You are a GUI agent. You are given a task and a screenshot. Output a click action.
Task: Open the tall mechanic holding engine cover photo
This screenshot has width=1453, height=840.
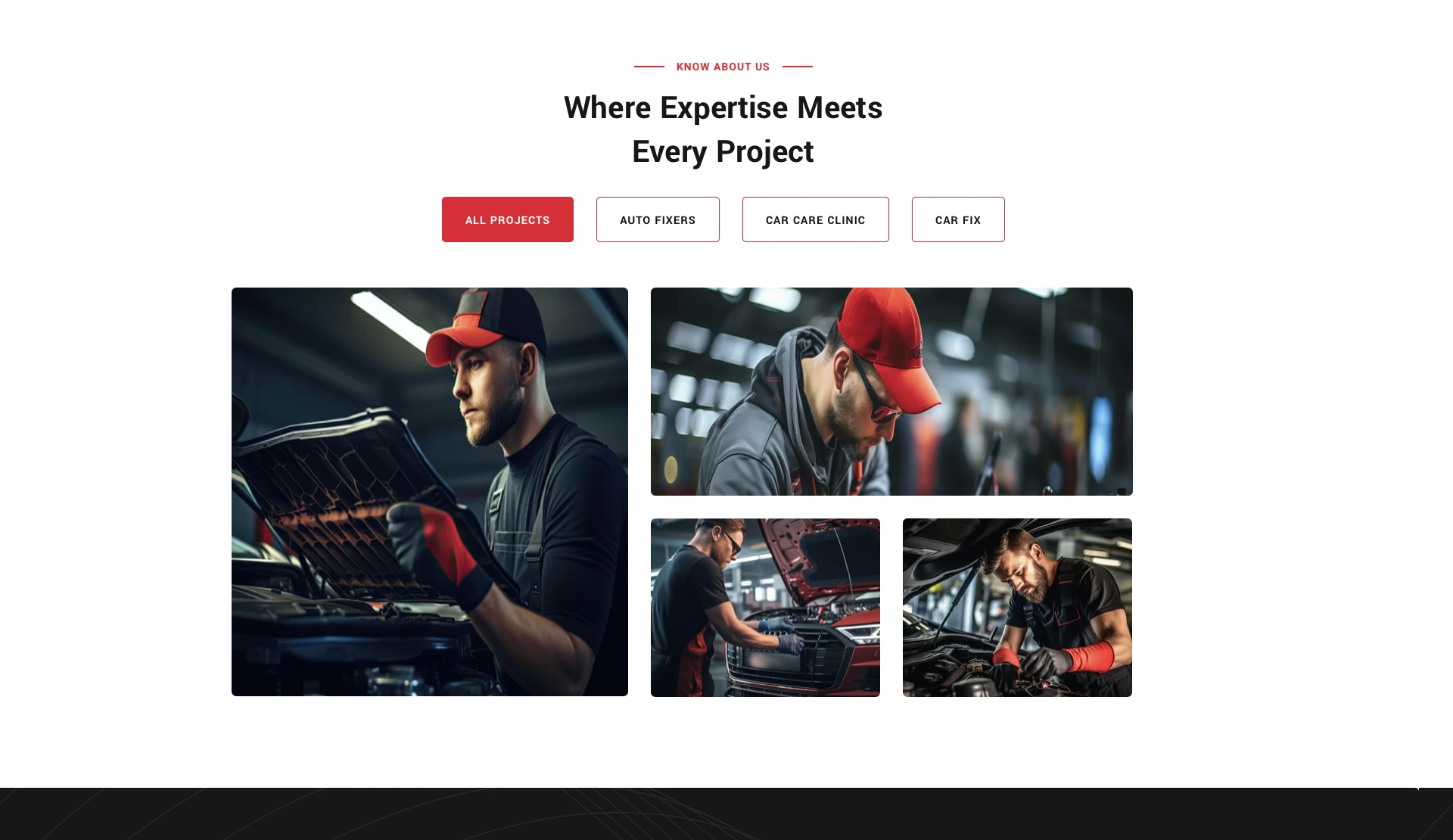430,492
